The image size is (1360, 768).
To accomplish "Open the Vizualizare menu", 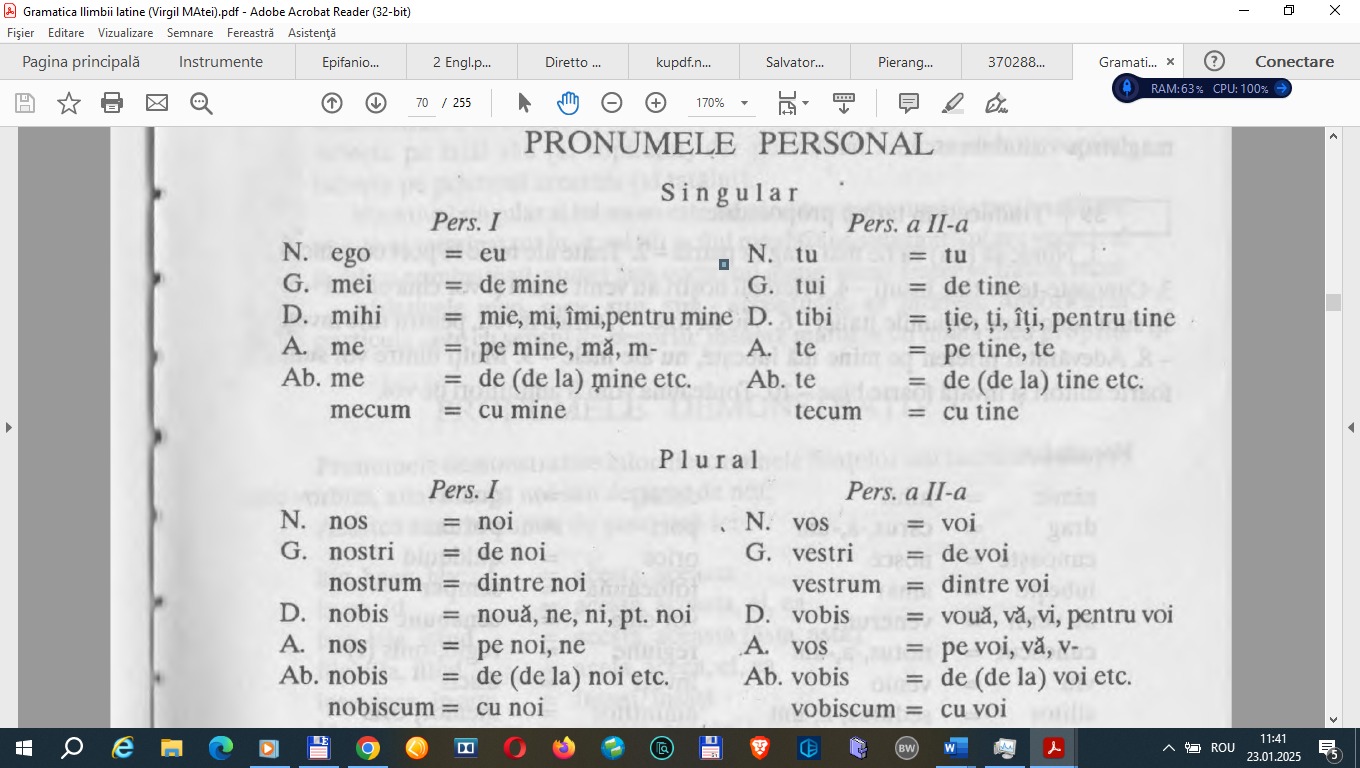I will 125,33.
